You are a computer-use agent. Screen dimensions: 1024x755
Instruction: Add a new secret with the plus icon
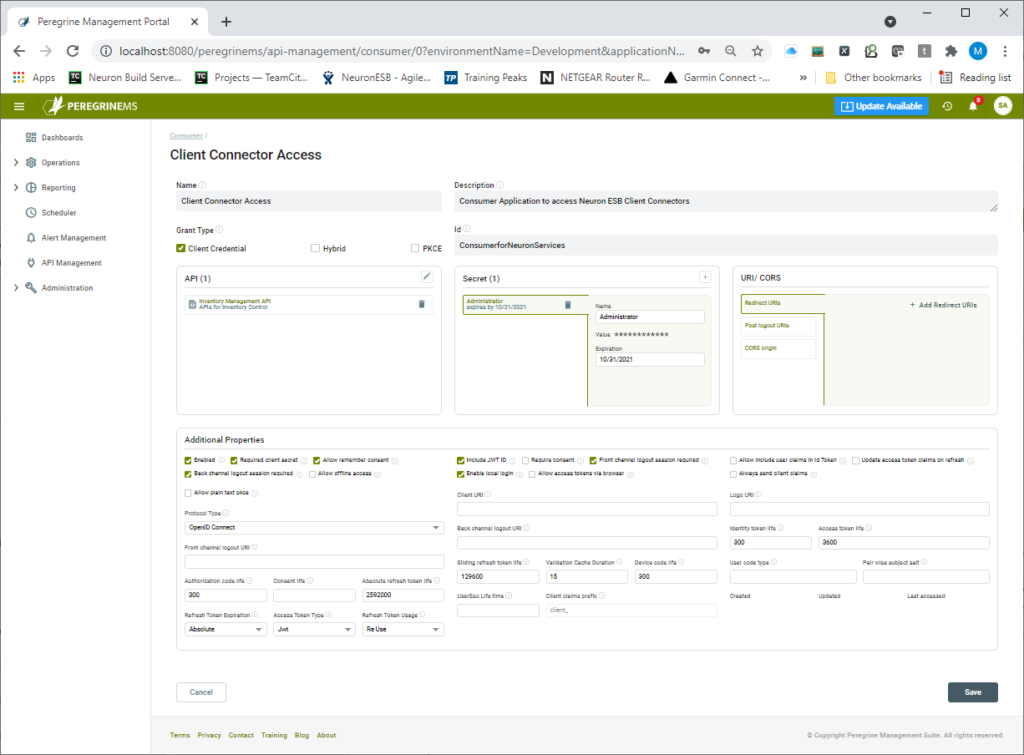(x=705, y=276)
